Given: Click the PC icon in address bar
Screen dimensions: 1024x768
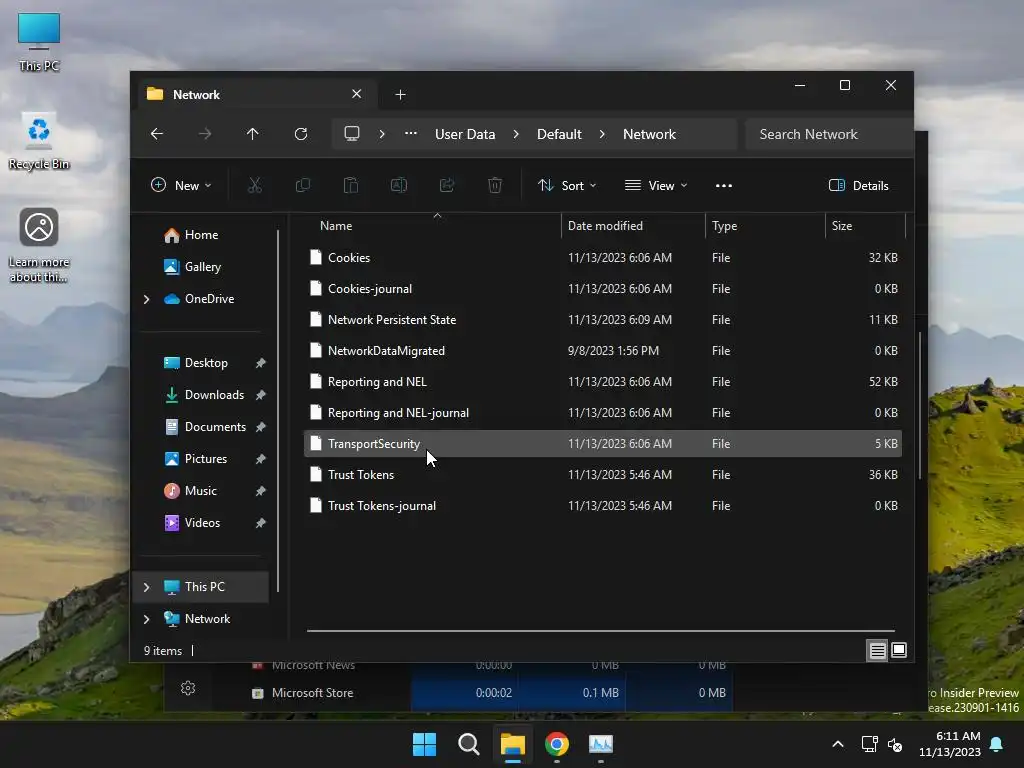Looking at the screenshot, I should click(x=352, y=134).
